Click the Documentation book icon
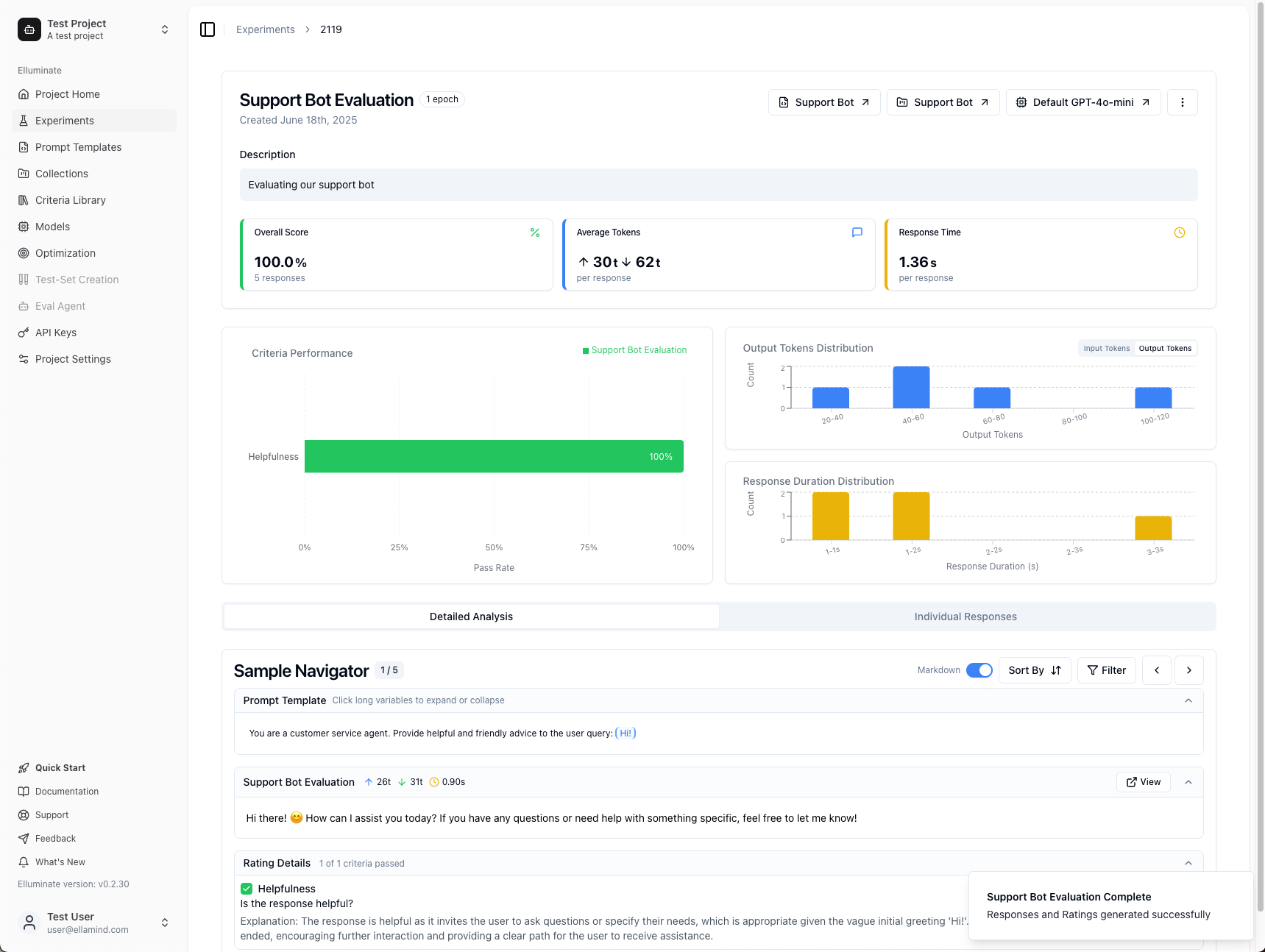This screenshot has width=1265, height=952. (24, 792)
